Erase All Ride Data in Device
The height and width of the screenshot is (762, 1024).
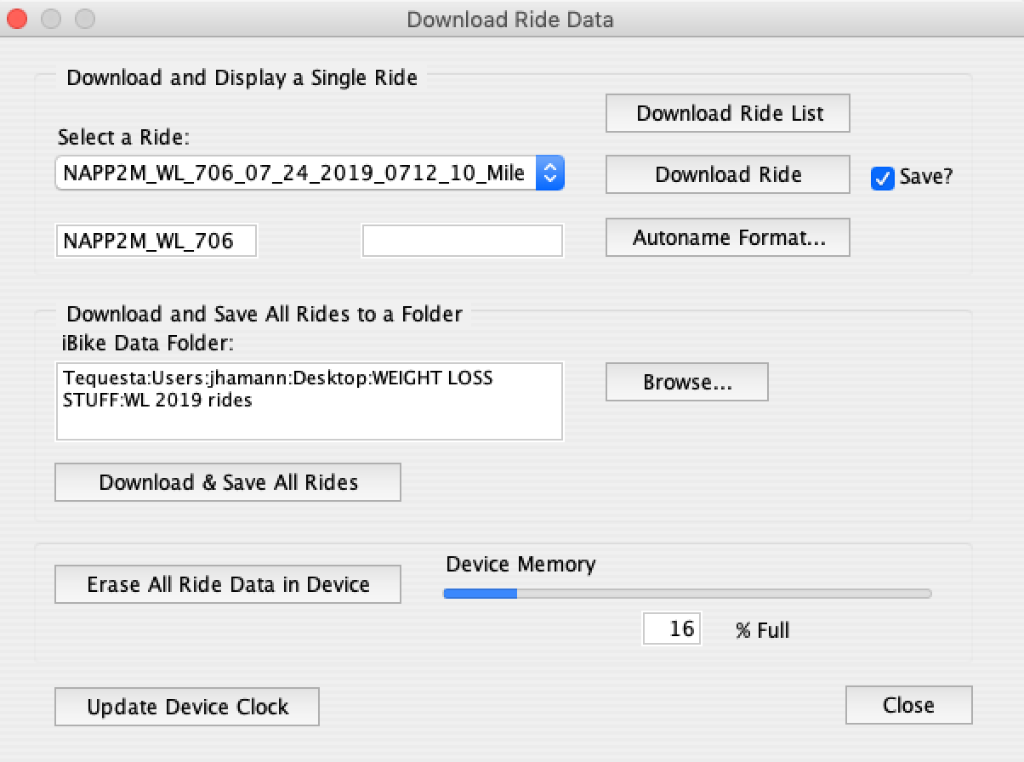click(x=228, y=584)
